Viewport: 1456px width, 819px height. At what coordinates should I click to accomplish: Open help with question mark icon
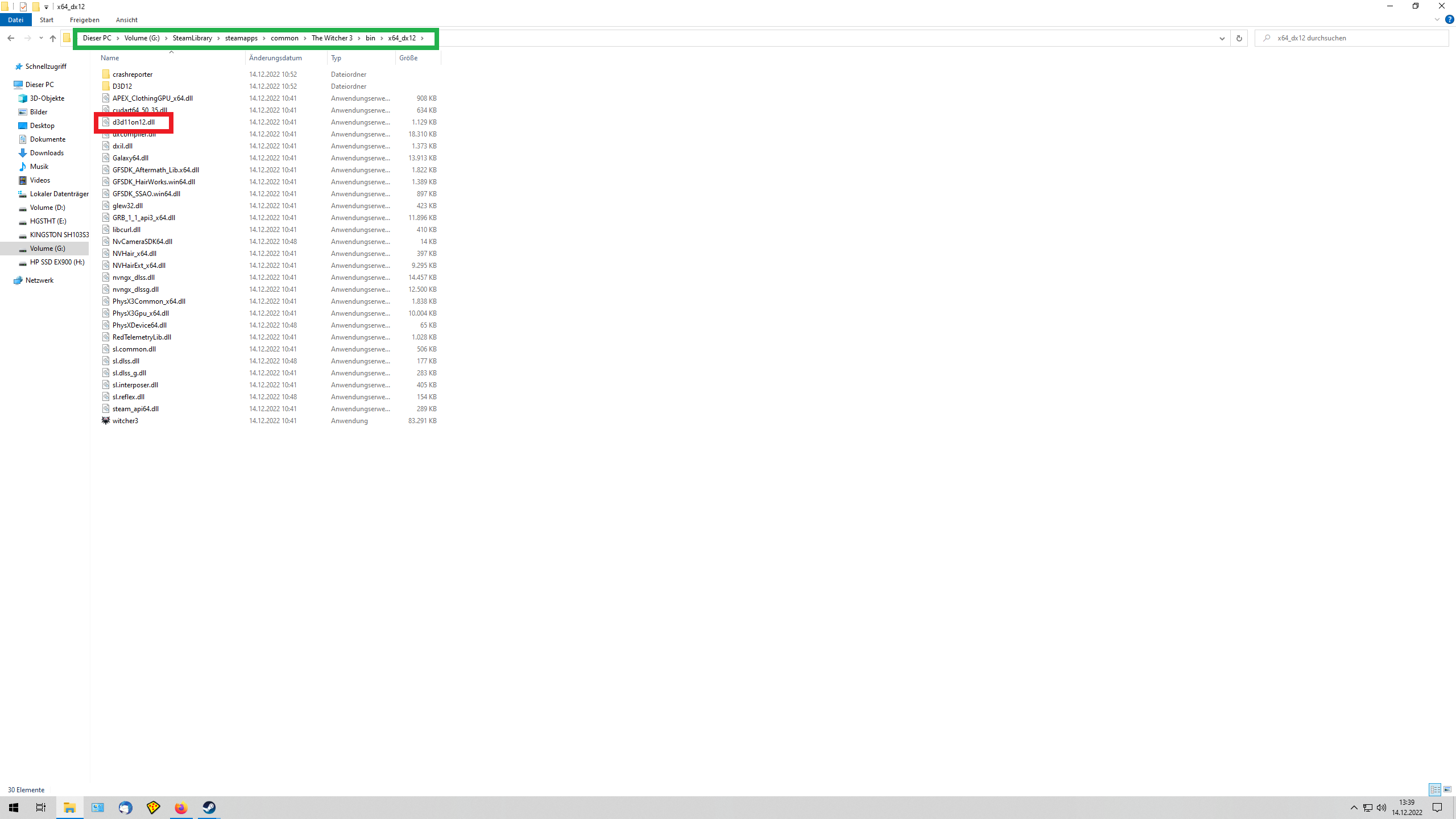coord(1449,19)
